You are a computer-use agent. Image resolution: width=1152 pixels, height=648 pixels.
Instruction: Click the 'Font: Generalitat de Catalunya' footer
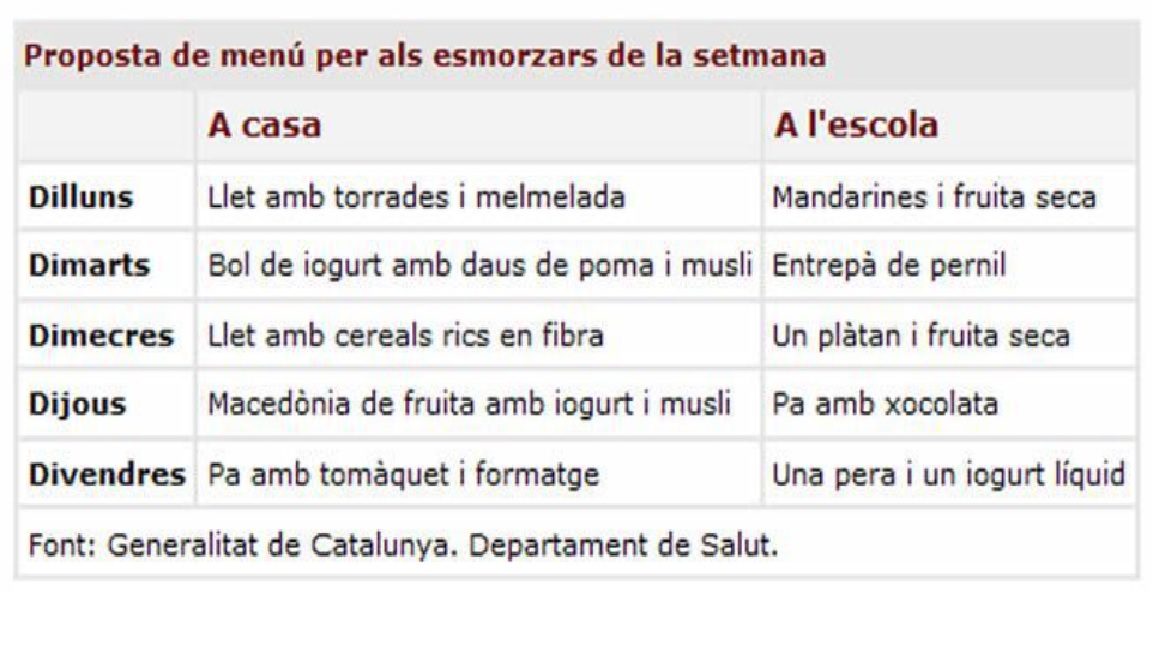coord(403,545)
